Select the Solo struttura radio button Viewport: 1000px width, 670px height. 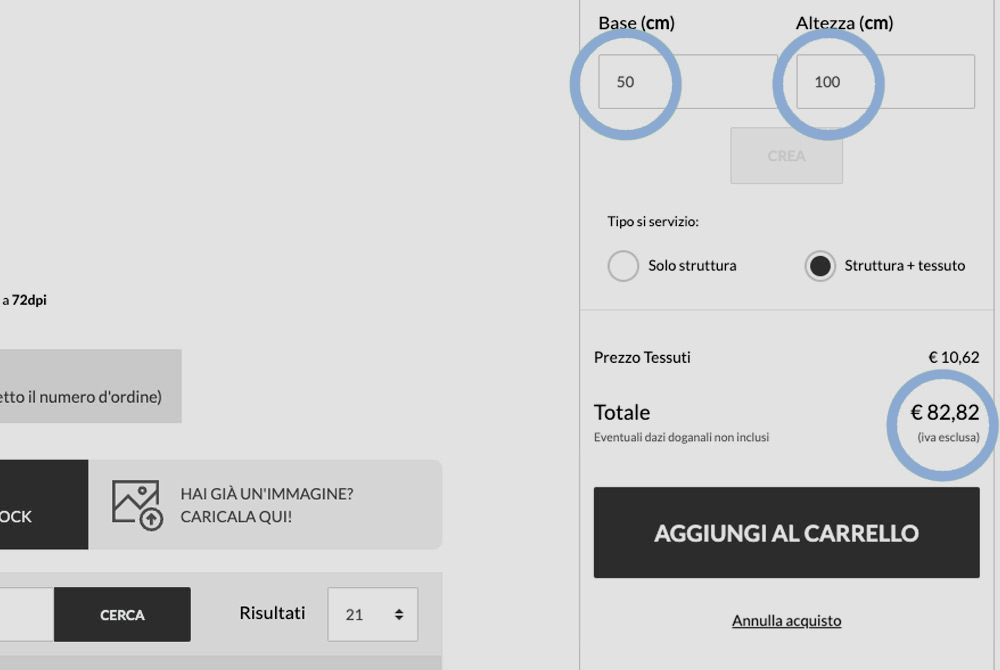click(623, 266)
